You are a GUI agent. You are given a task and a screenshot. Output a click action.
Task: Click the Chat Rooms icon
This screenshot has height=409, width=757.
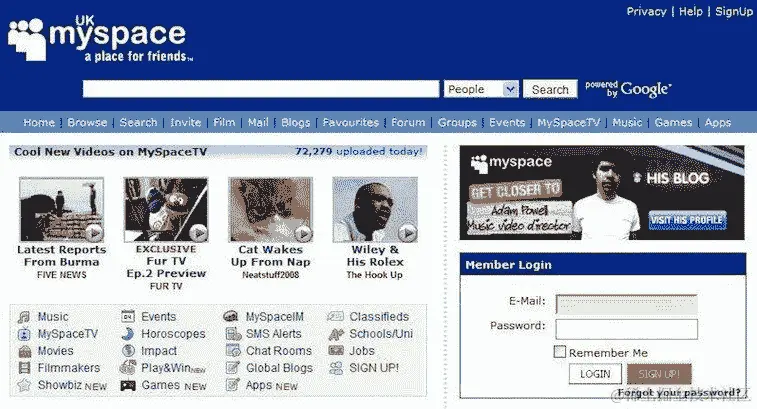click(x=233, y=351)
